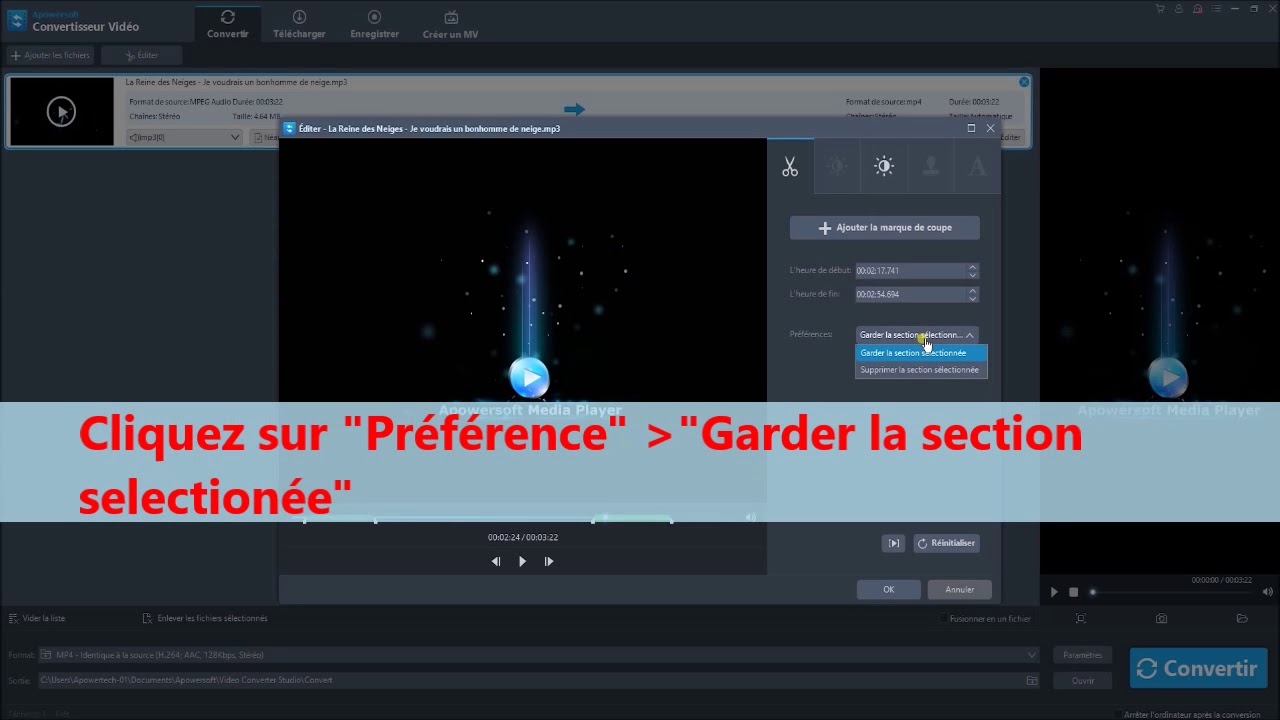Switch to the Créer un MV tab
Viewport: 1280px width, 720px height.
tap(450, 25)
